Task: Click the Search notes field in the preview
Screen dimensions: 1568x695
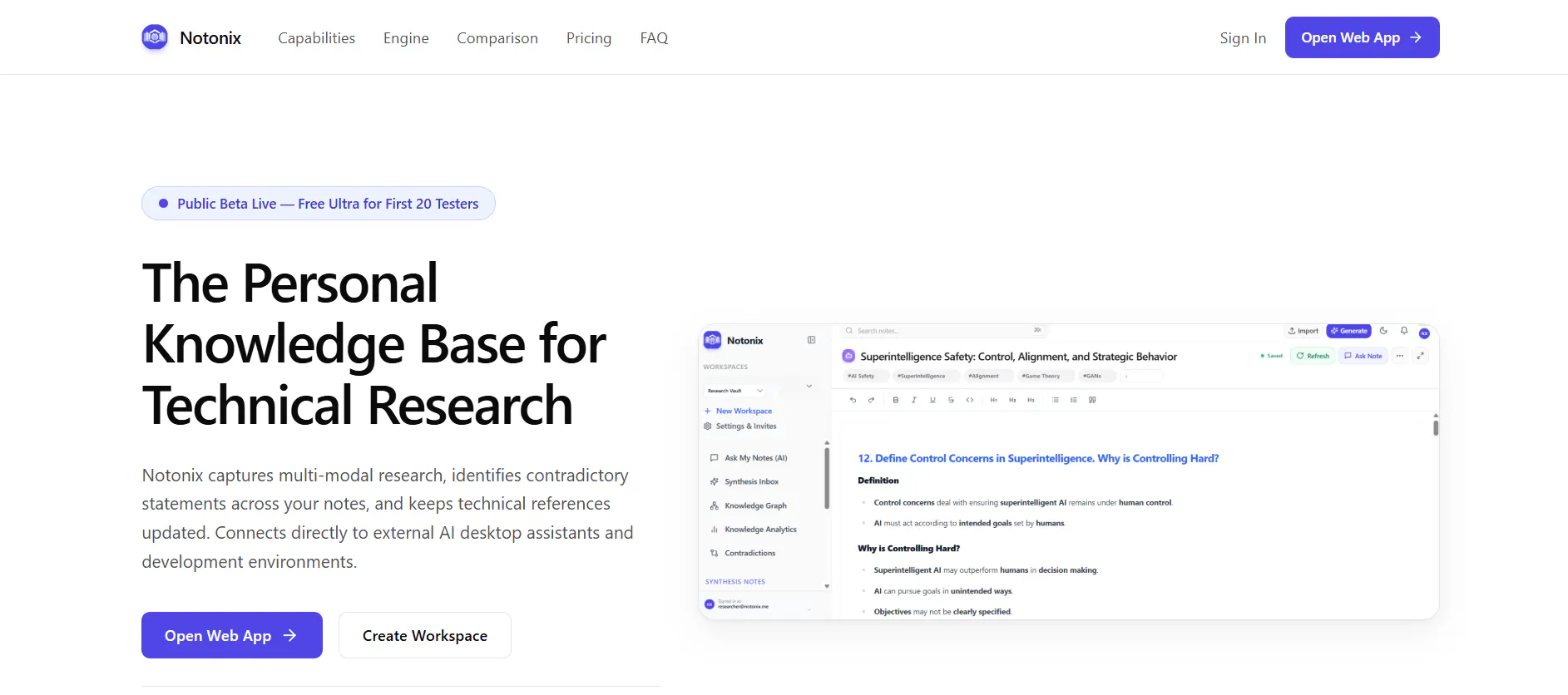Action: point(944,331)
